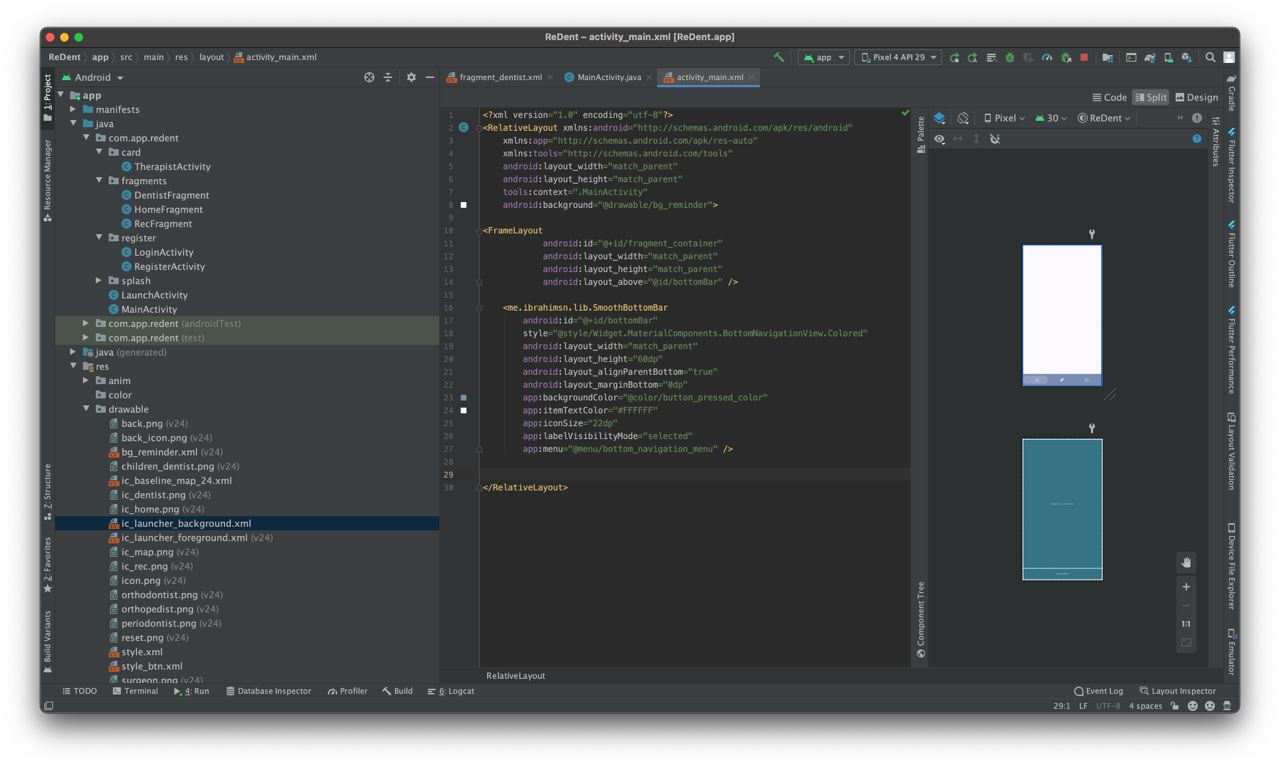Image resolution: width=1280 pixels, height=766 pixels.
Task: Open the Profiler gauge icon in toolbar
Action: point(1047,58)
